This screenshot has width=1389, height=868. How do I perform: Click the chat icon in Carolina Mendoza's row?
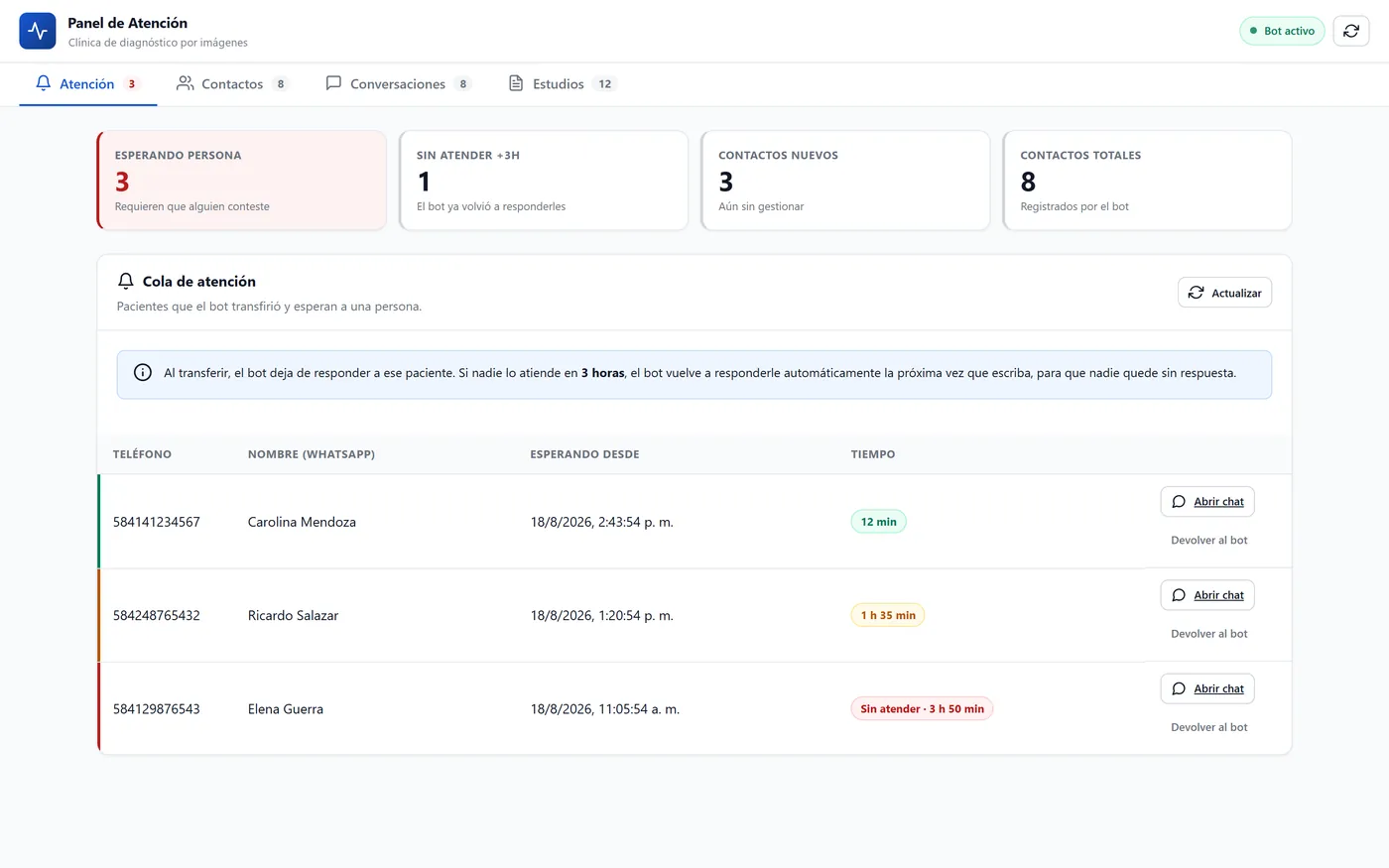(1179, 502)
